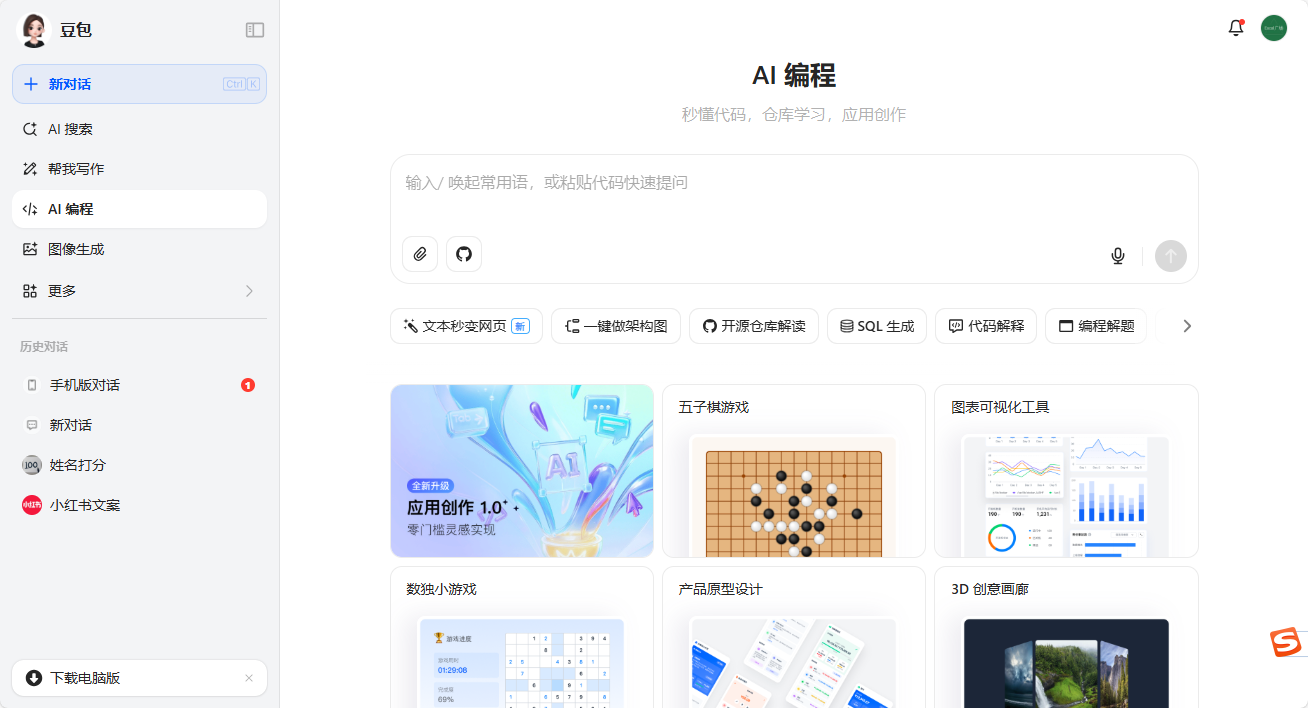Click the 历史对话 section label
Image resolution: width=1308 pixels, height=708 pixels.
coord(44,347)
